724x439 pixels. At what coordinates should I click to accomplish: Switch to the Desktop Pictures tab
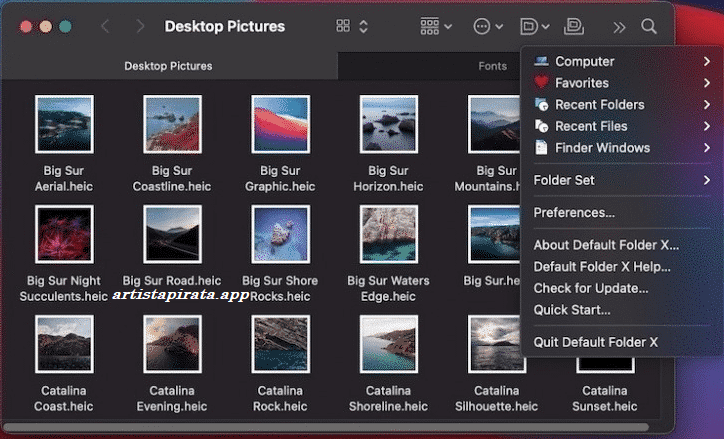pyautogui.click(x=169, y=66)
